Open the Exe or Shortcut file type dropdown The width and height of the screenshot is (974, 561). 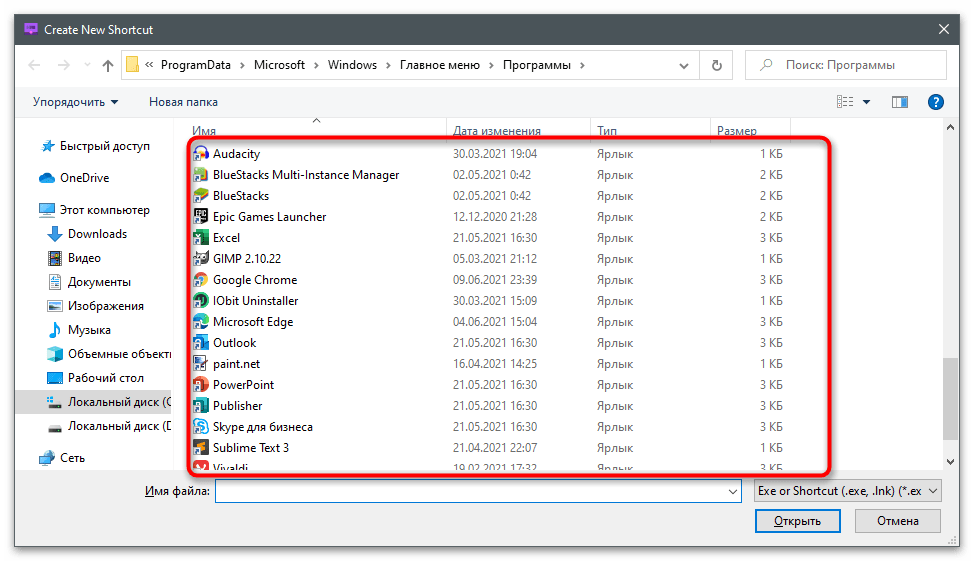pyautogui.click(x=848, y=491)
